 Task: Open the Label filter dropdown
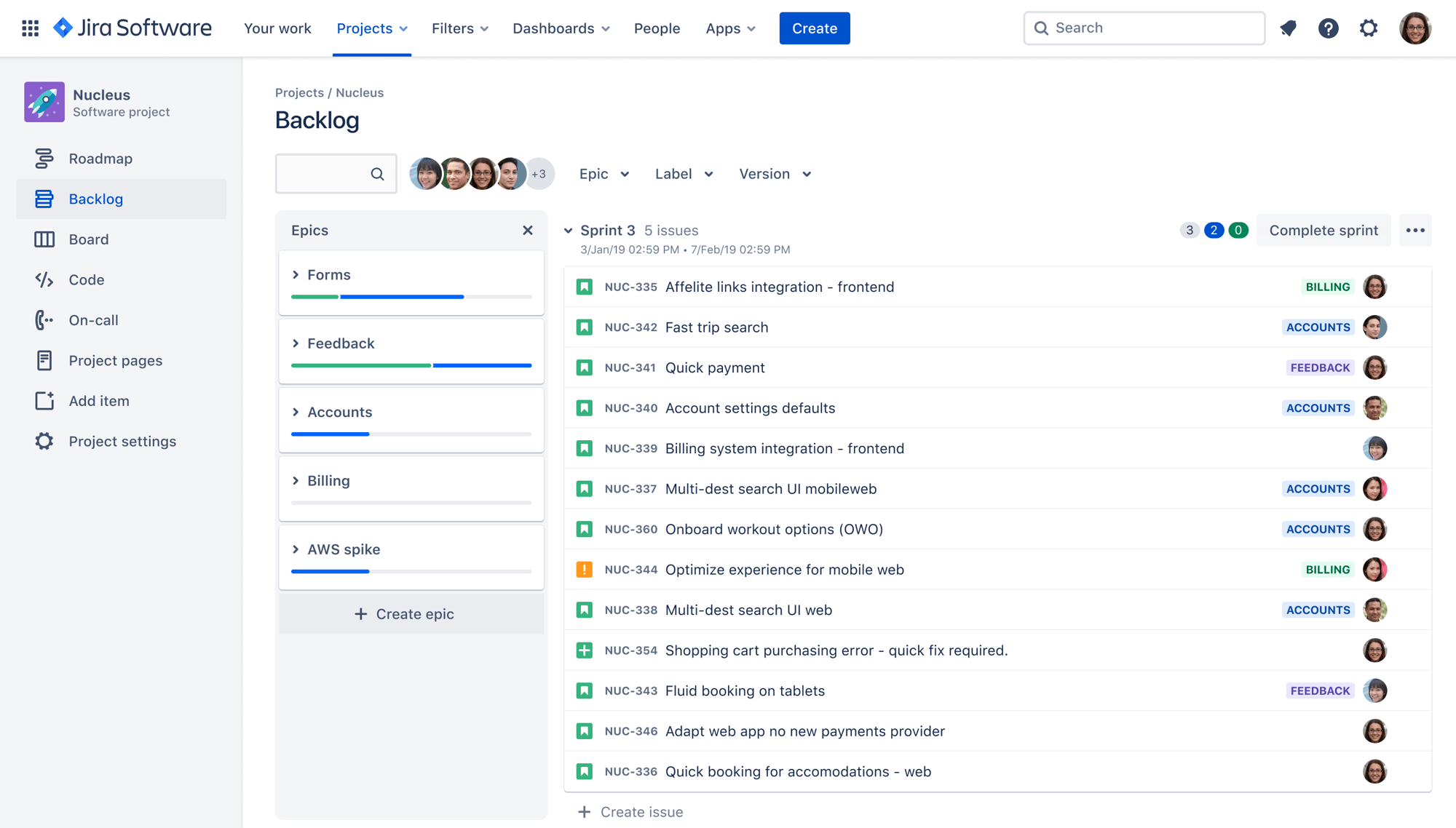pyautogui.click(x=684, y=173)
